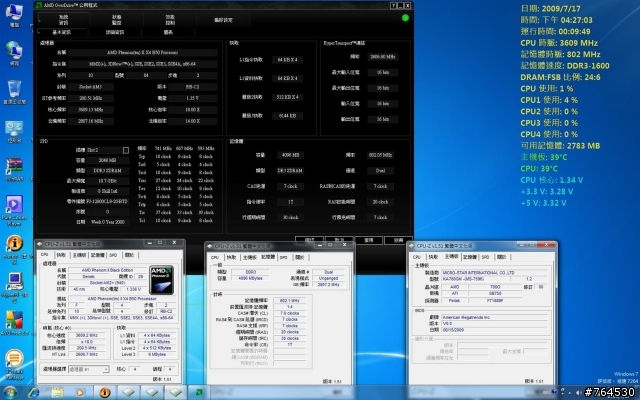Switch to the 詳細資訊 sub-tab in OverDrive

[115, 32]
